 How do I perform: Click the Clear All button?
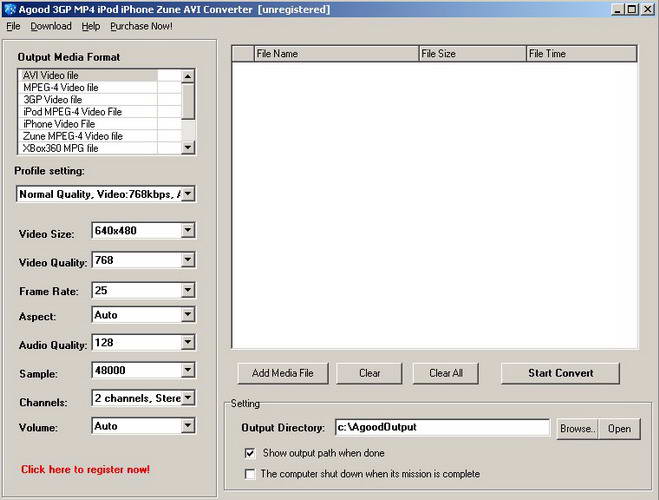[x=446, y=373]
